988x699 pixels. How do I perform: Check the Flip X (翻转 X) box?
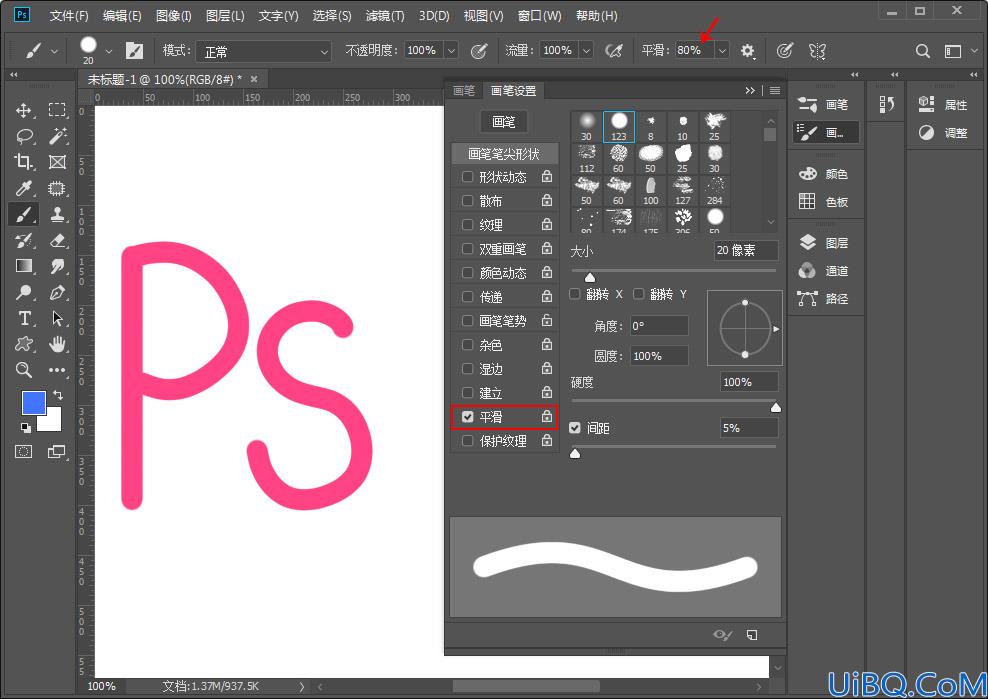tap(575, 294)
